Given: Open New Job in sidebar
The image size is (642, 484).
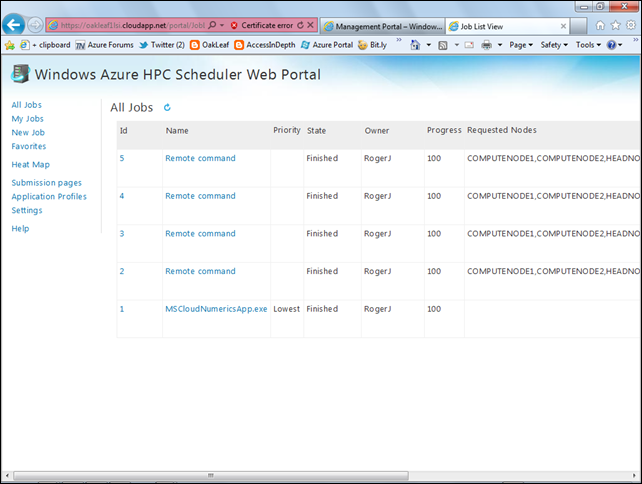Looking at the screenshot, I should point(28,133).
